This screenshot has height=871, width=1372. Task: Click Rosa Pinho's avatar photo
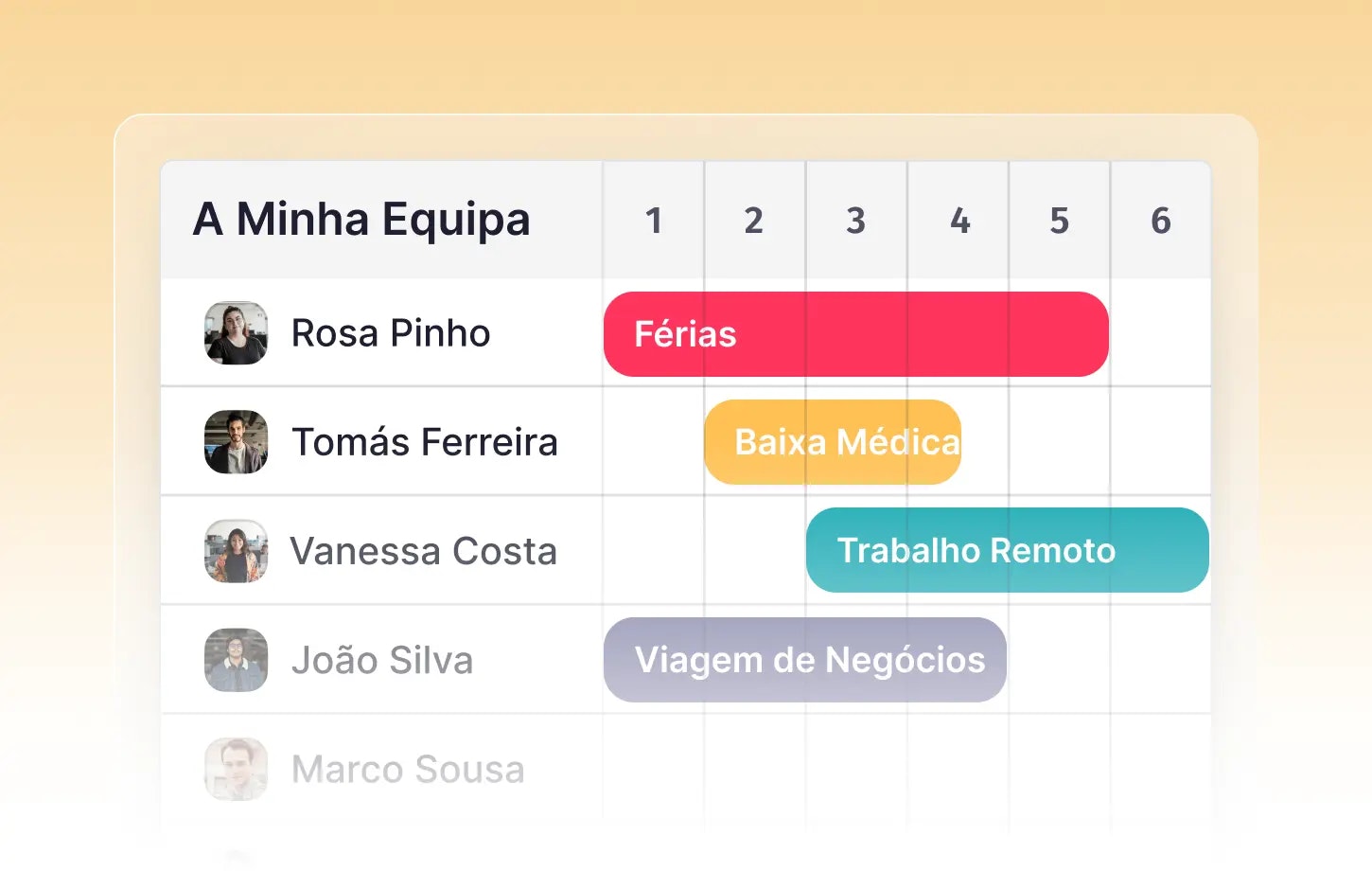point(236,333)
